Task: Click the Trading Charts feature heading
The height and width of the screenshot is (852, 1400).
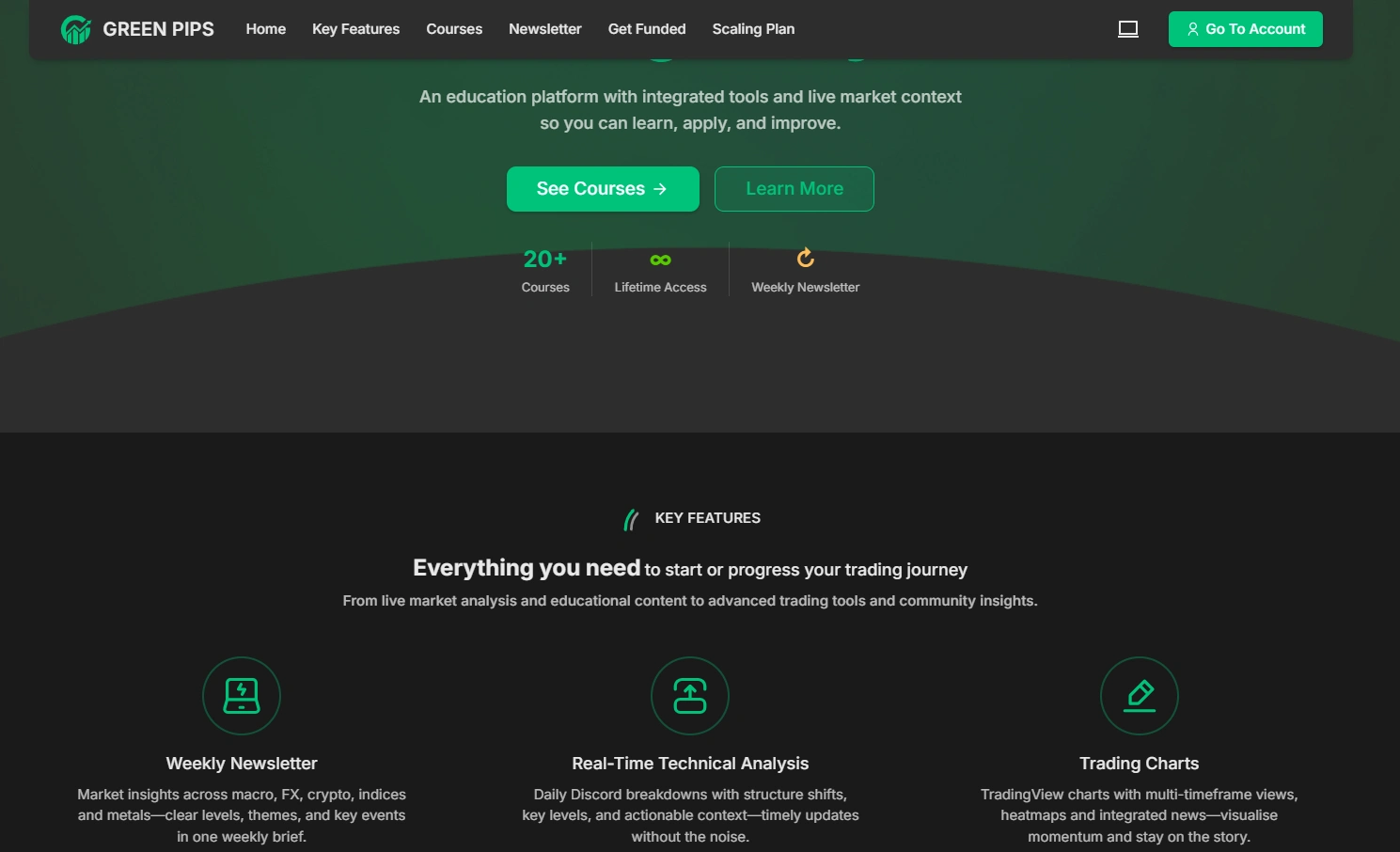Action: click(1140, 764)
